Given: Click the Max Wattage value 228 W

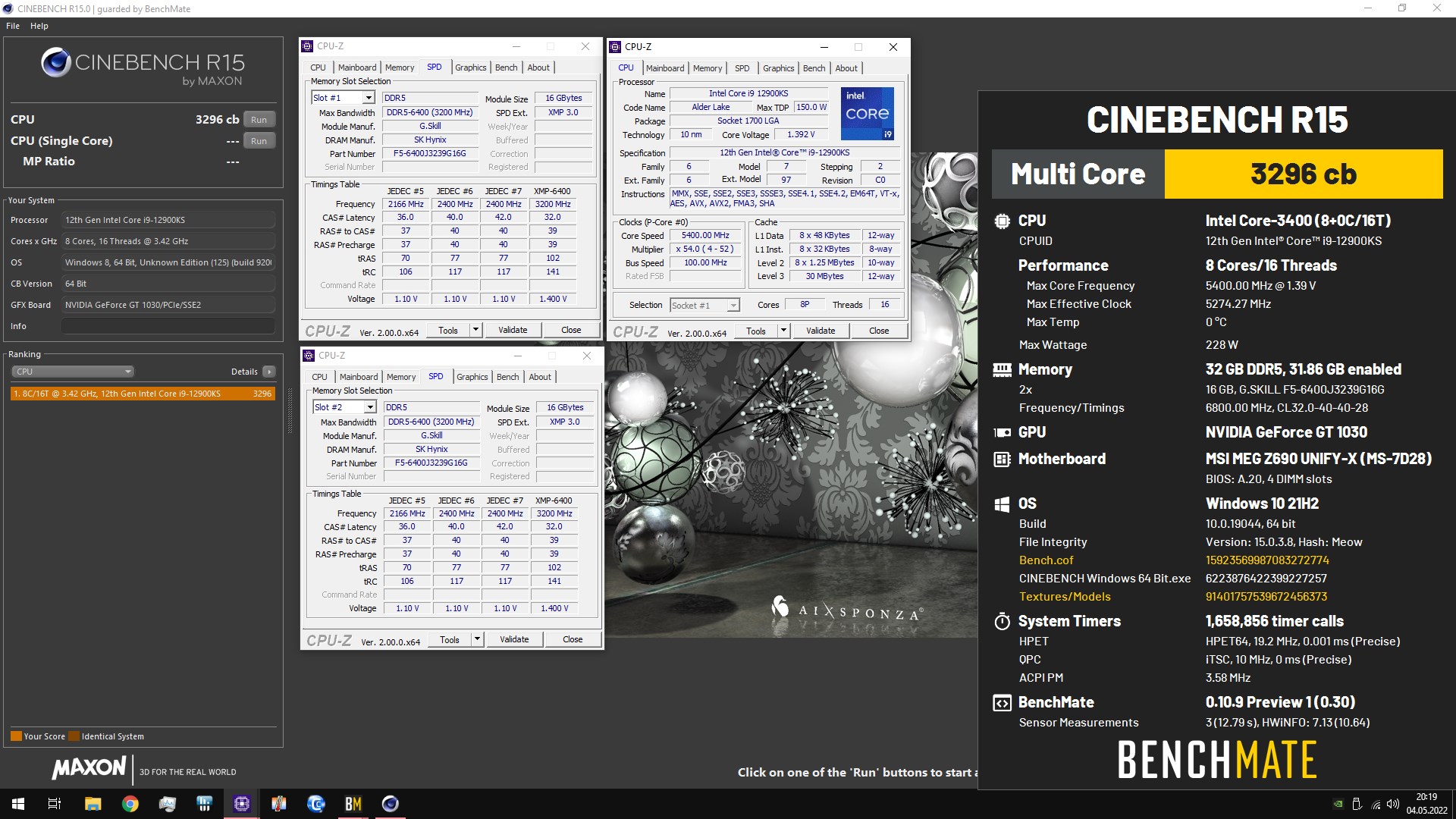Looking at the screenshot, I should (x=1222, y=345).
